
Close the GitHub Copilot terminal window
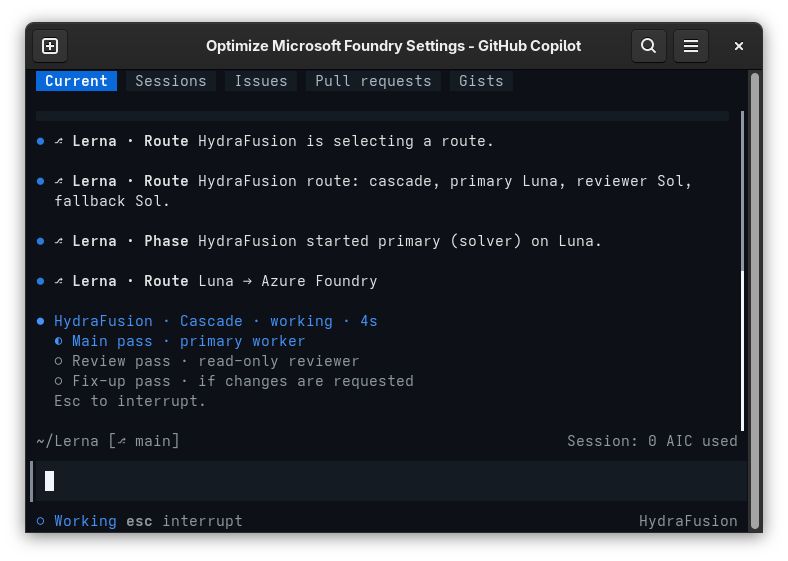(x=738, y=46)
